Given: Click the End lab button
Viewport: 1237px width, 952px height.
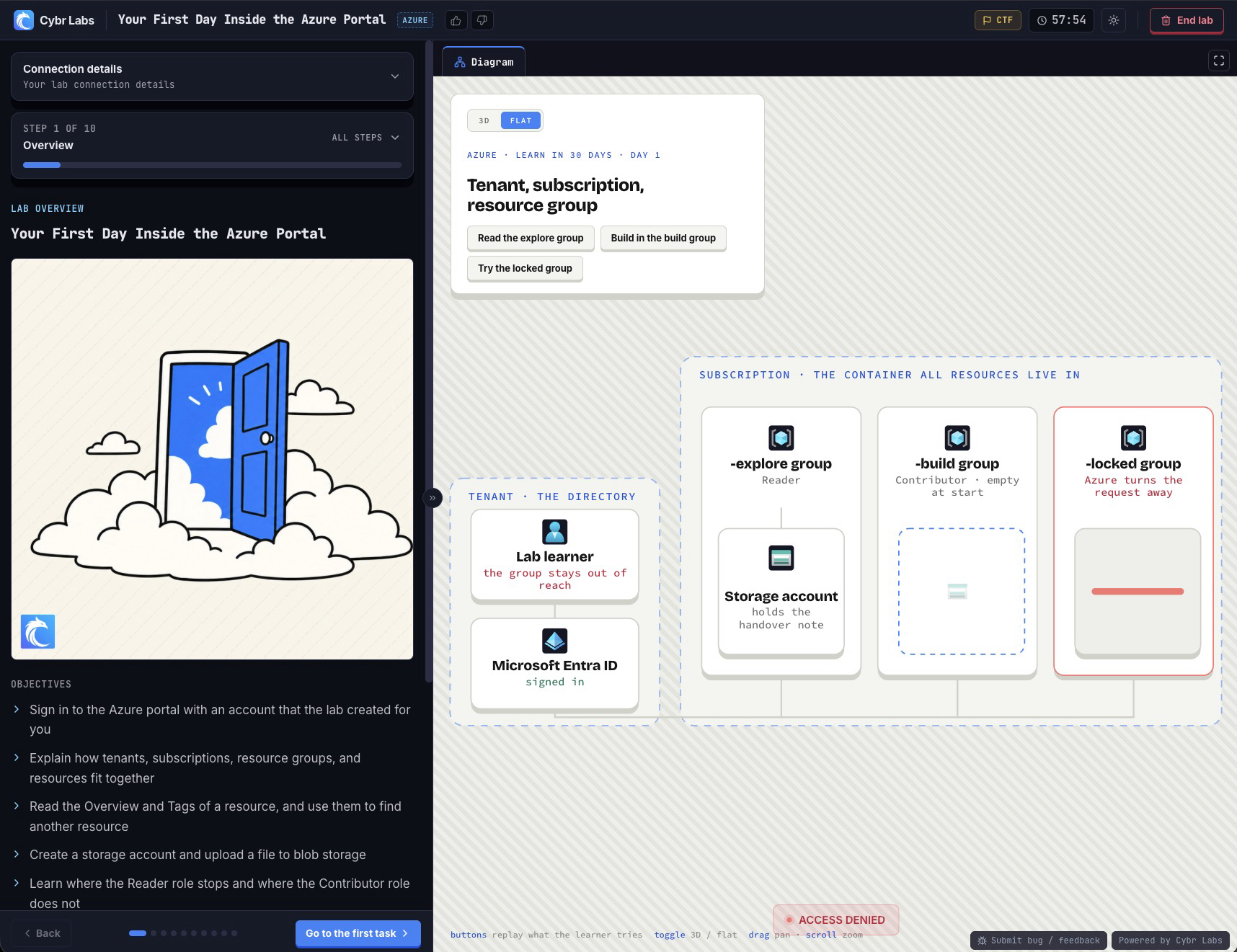Looking at the screenshot, I should (1187, 20).
